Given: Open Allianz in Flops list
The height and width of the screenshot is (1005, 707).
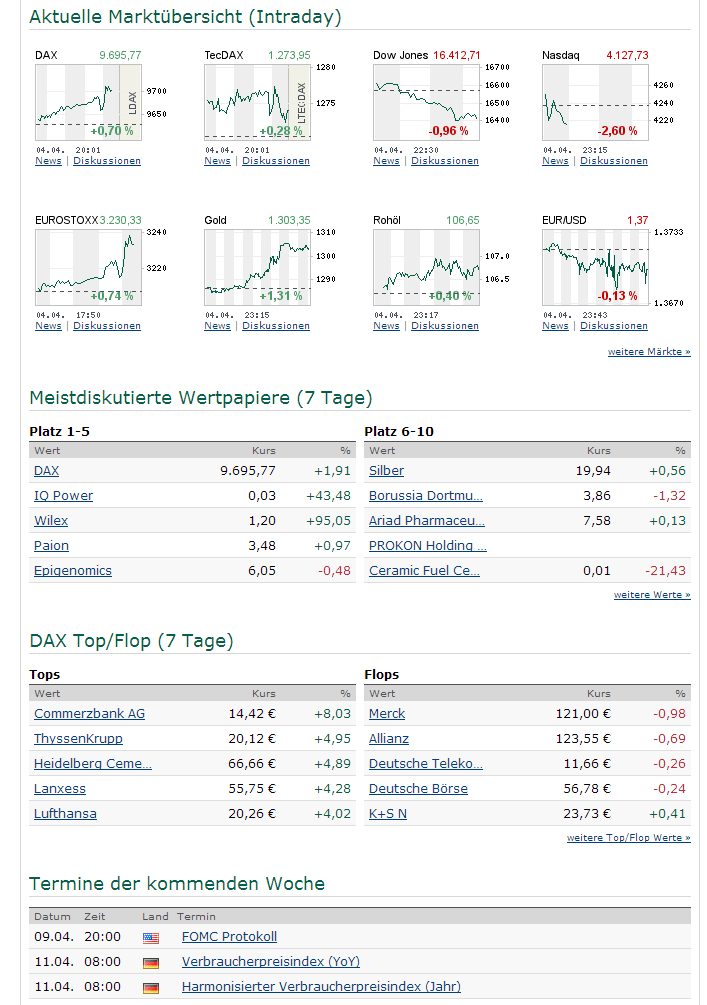Looking at the screenshot, I should tap(388, 738).
